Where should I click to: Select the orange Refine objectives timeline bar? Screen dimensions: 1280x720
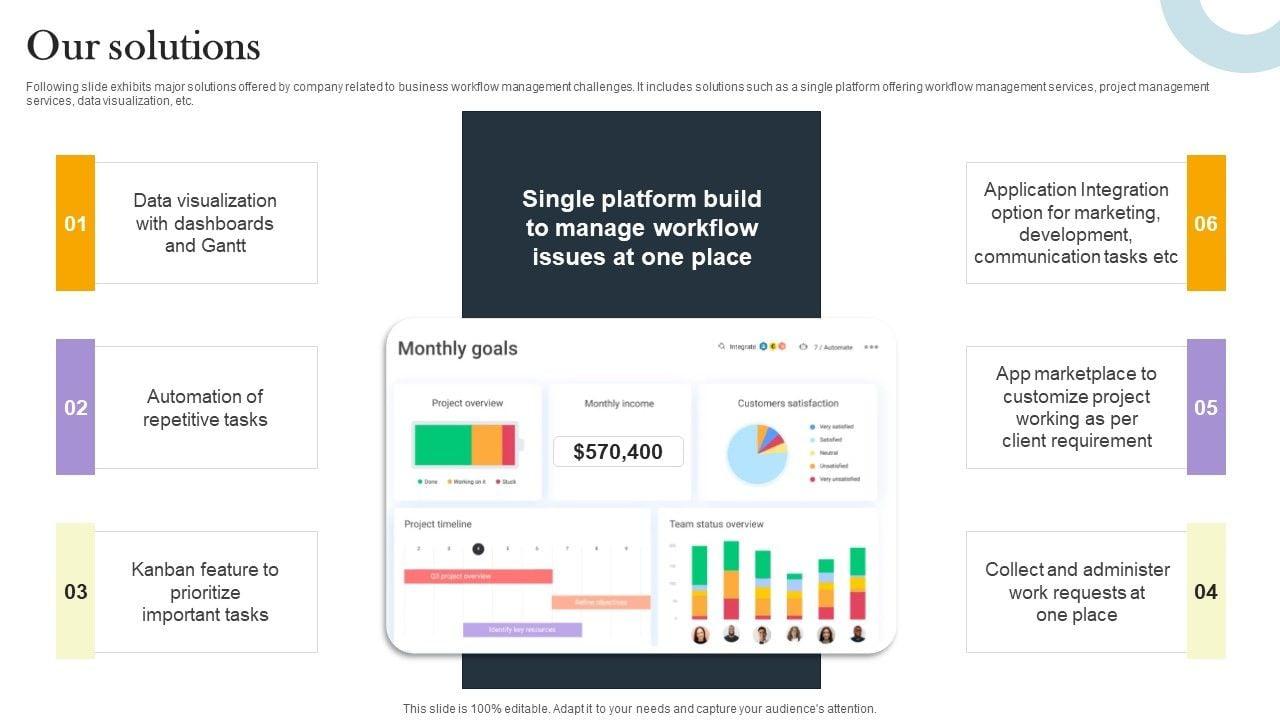601,602
